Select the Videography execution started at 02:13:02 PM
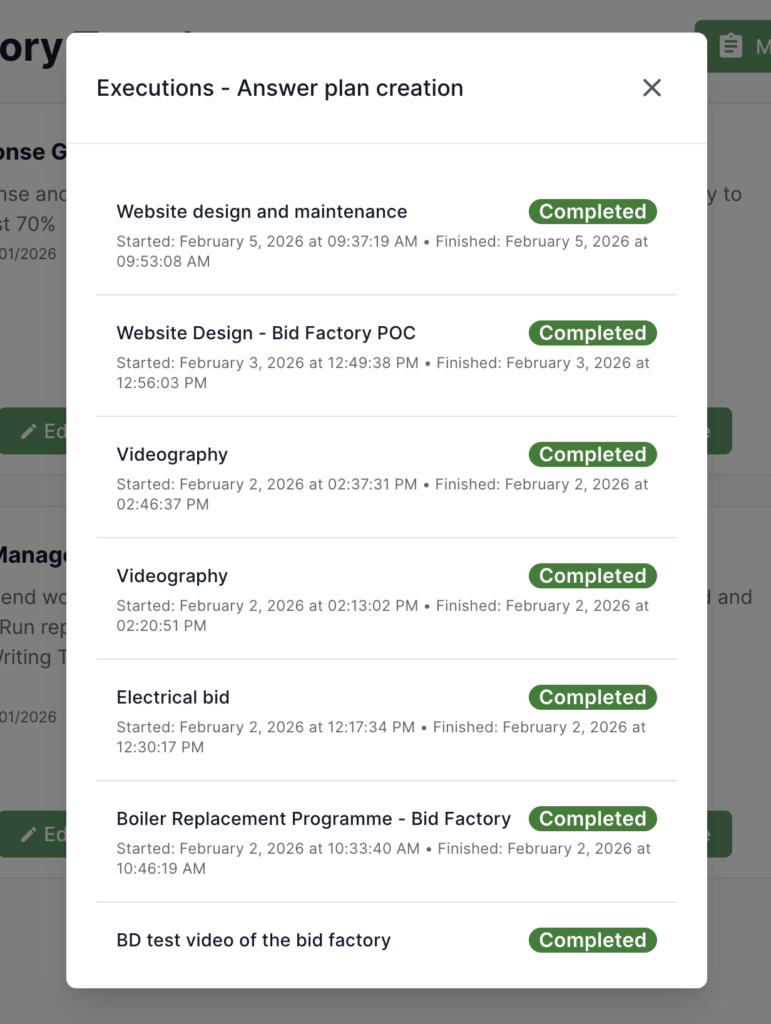Image resolution: width=771 pixels, height=1024 pixels. (x=172, y=576)
